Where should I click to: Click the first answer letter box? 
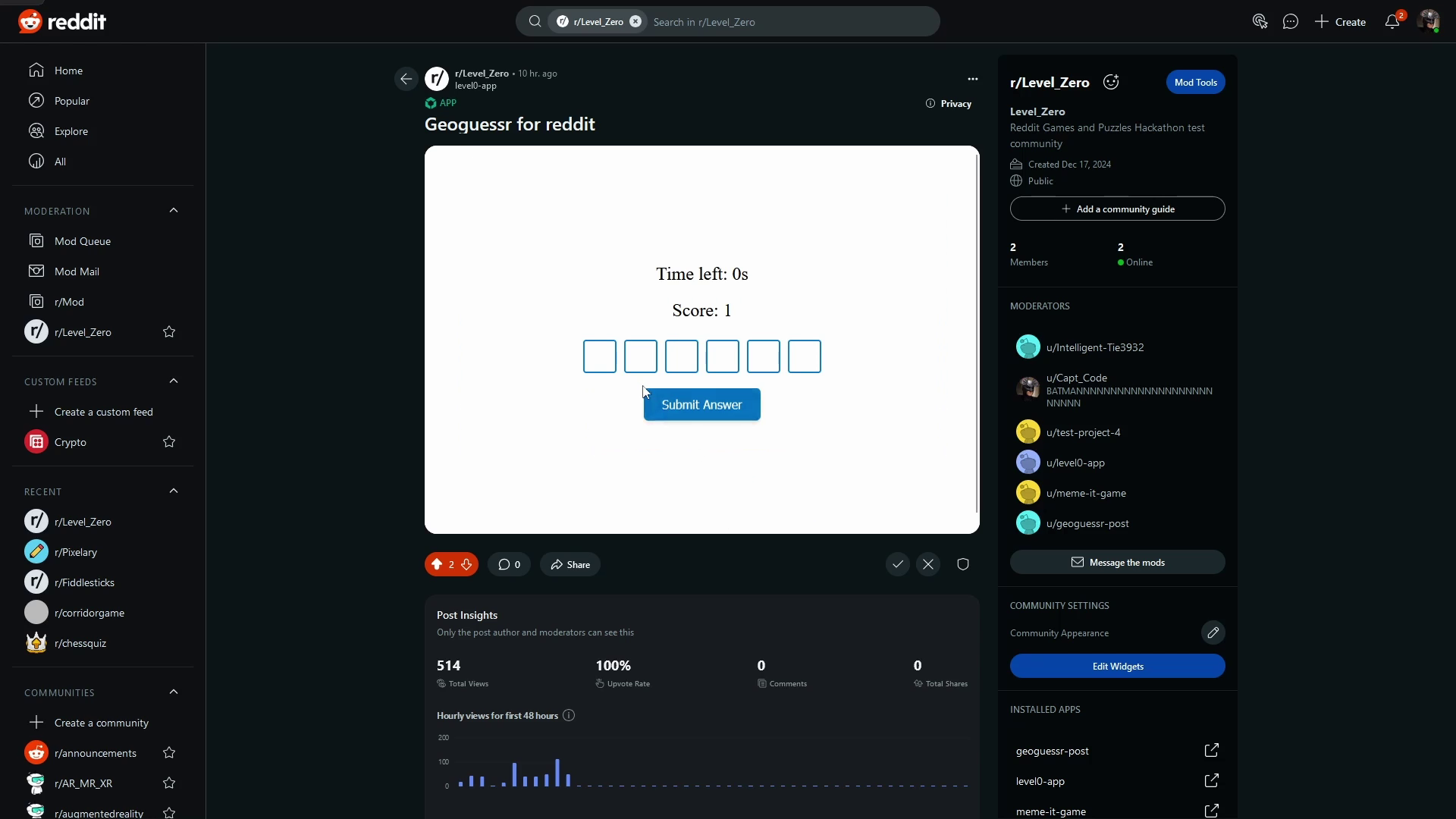click(x=599, y=356)
